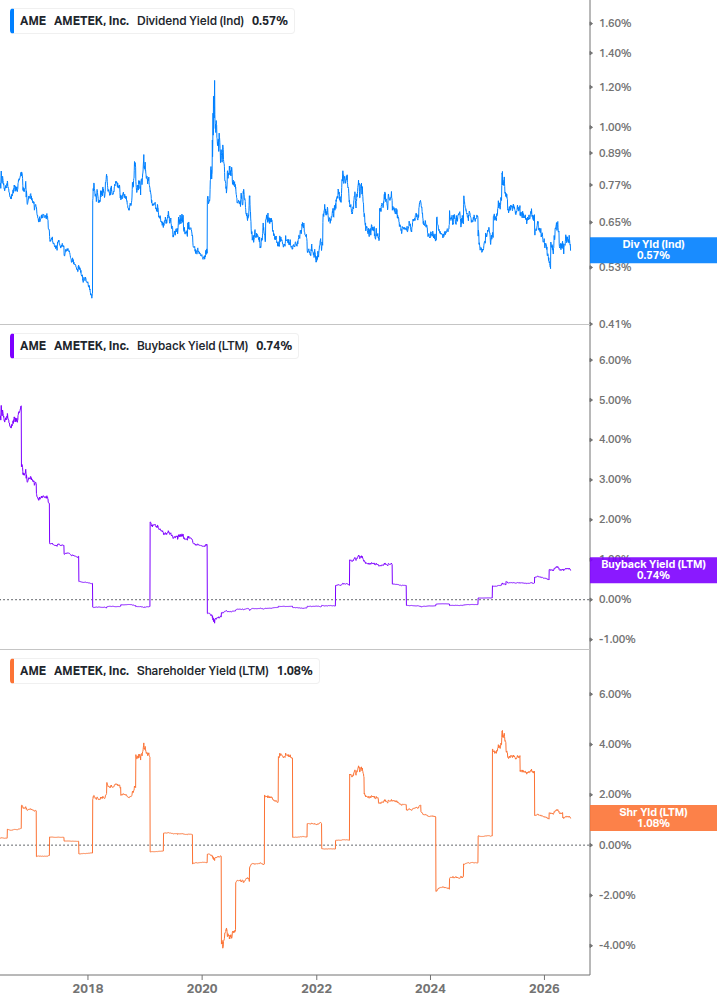Viewport: 717px width, 1005px height.
Task: Click the purple color bar of Buyback Yield legend
Action: pos(12,346)
